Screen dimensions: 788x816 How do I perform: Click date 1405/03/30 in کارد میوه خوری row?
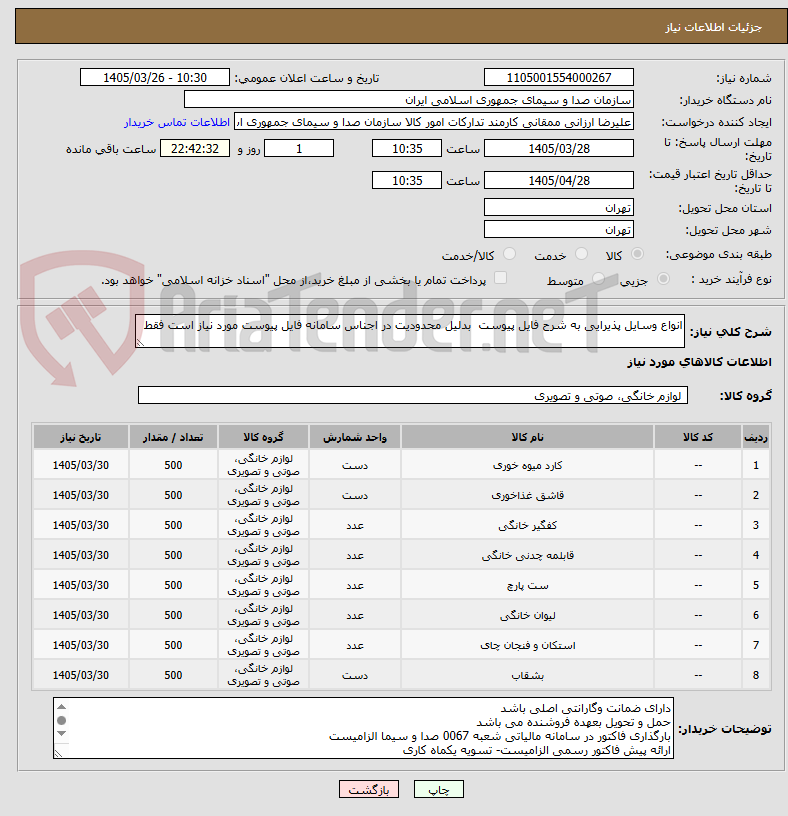click(81, 465)
